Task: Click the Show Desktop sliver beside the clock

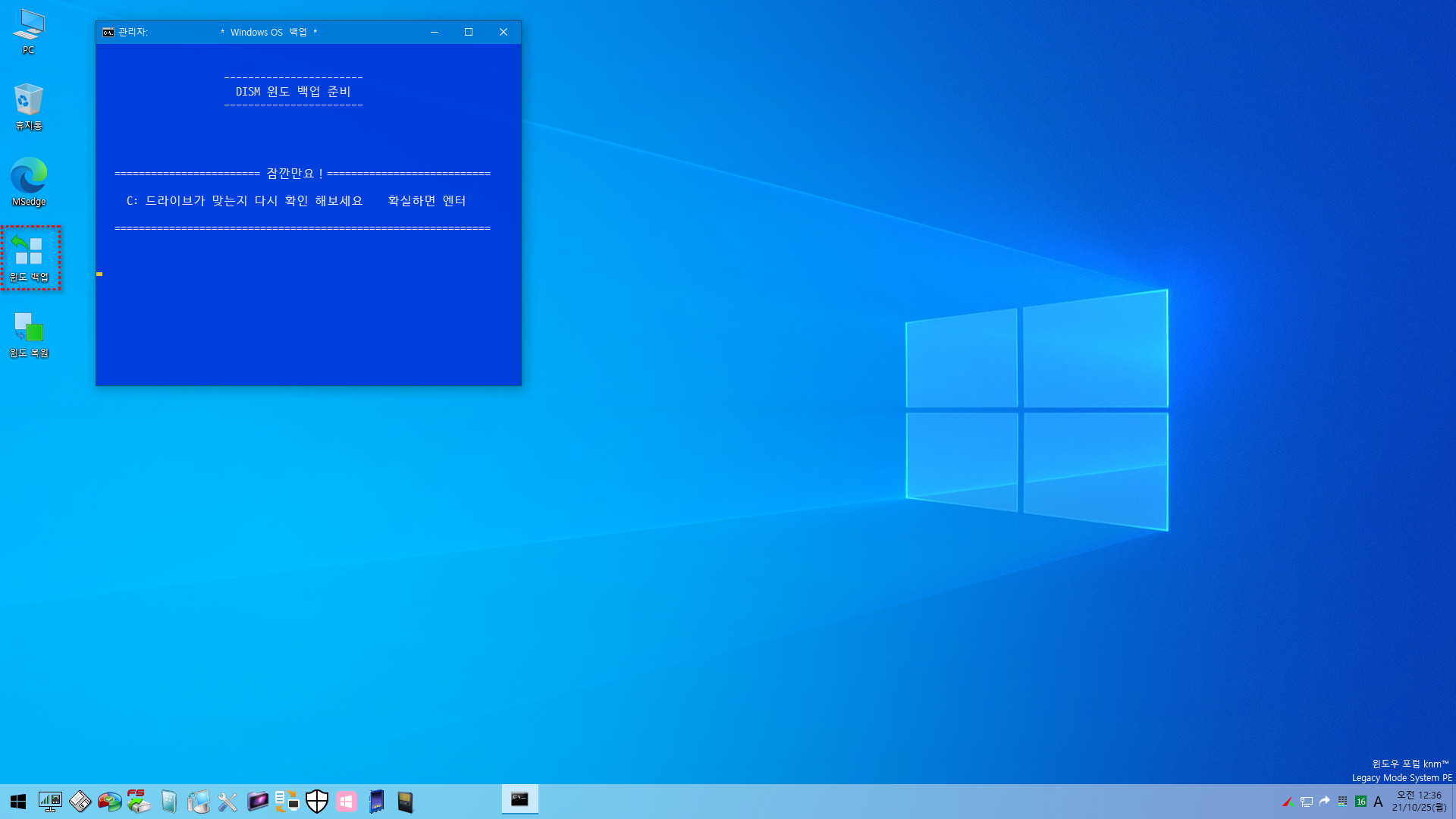Action: click(1453, 802)
